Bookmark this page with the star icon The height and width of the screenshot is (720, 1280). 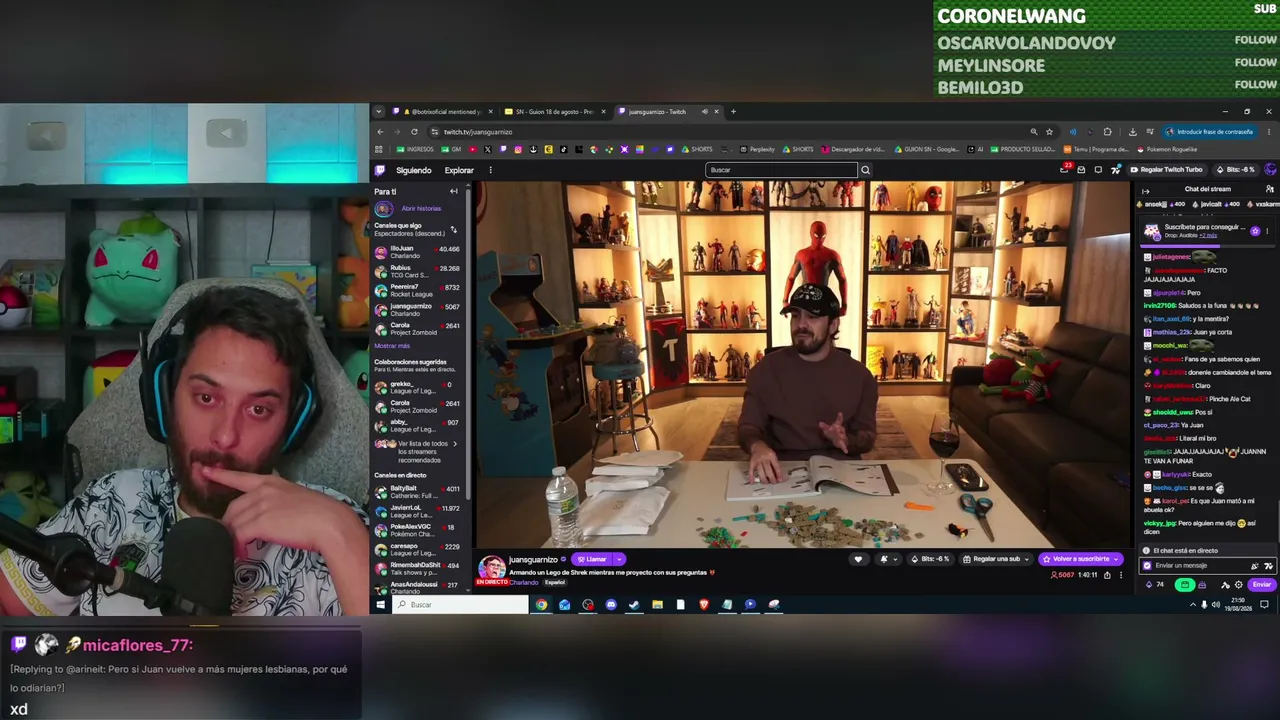[1049, 132]
